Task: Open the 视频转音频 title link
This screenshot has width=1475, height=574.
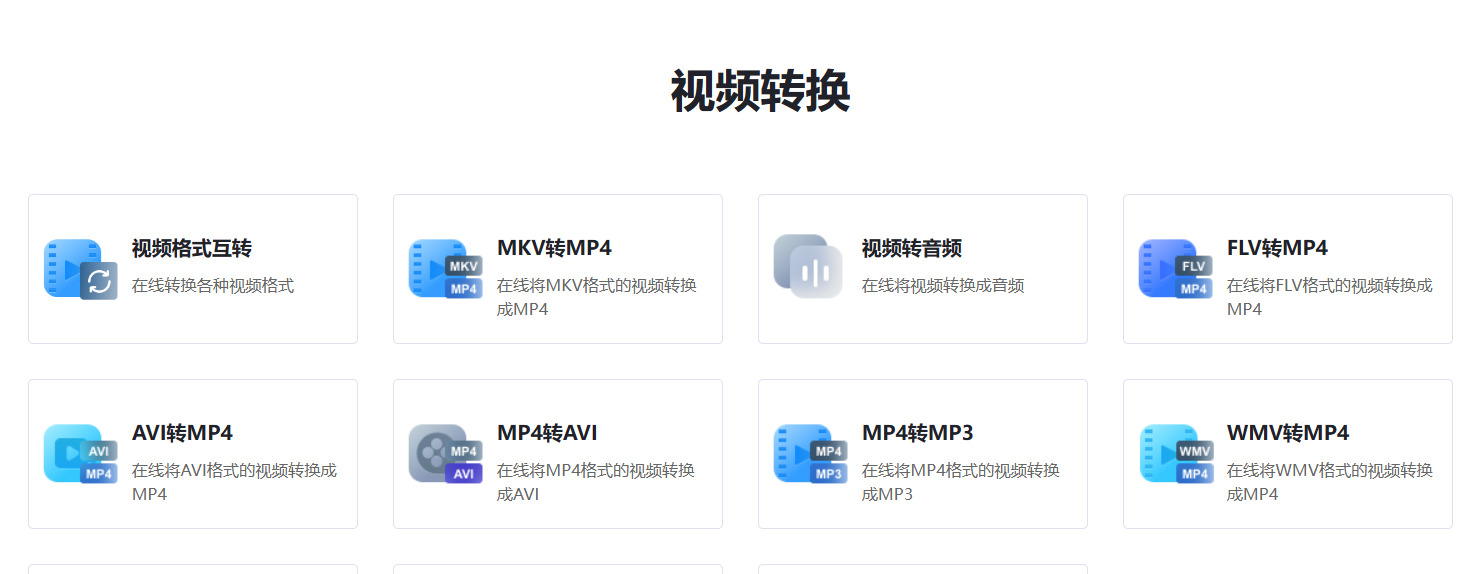Action: 912,248
